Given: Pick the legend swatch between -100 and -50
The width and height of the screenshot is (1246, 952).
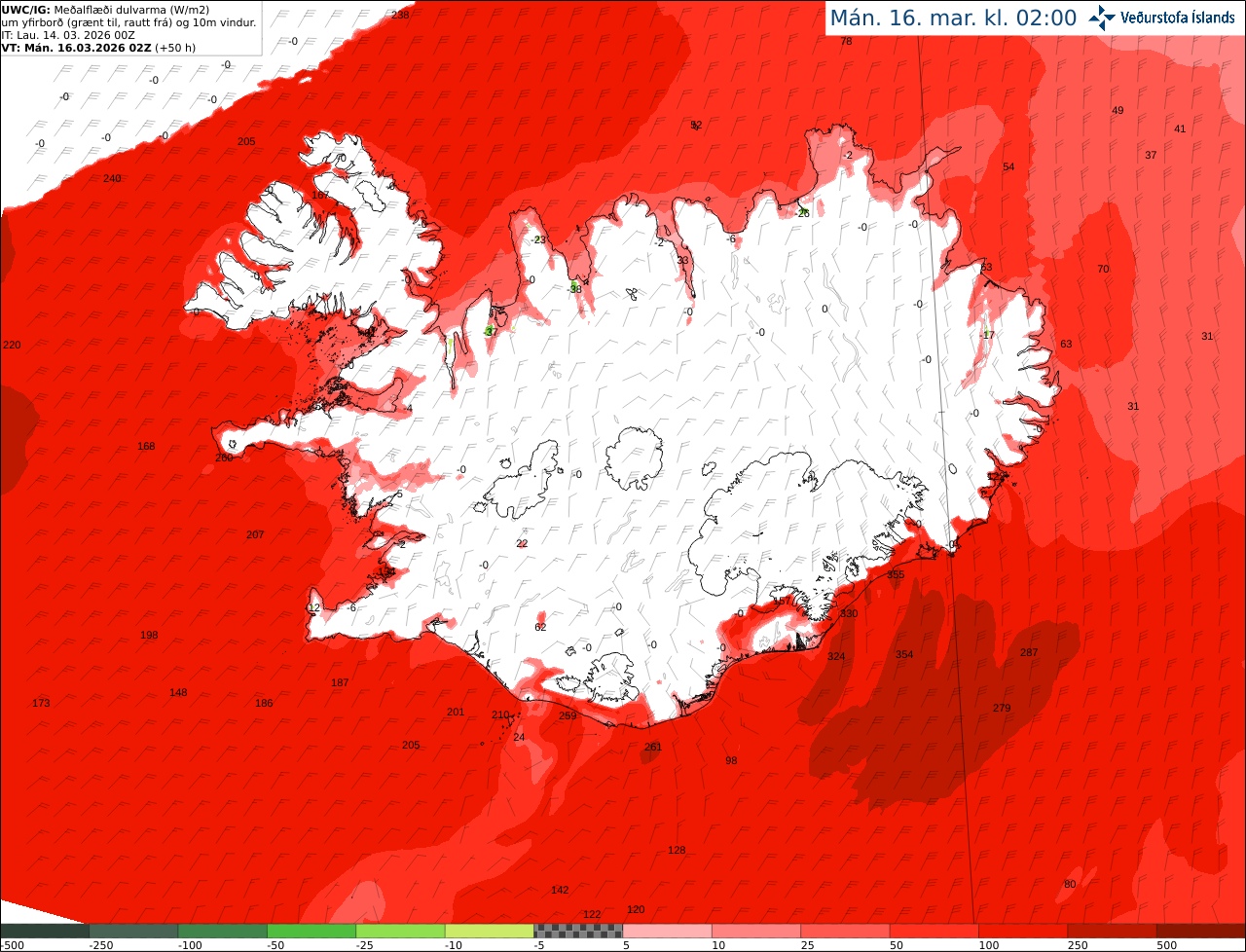Looking at the screenshot, I should pos(223,931).
